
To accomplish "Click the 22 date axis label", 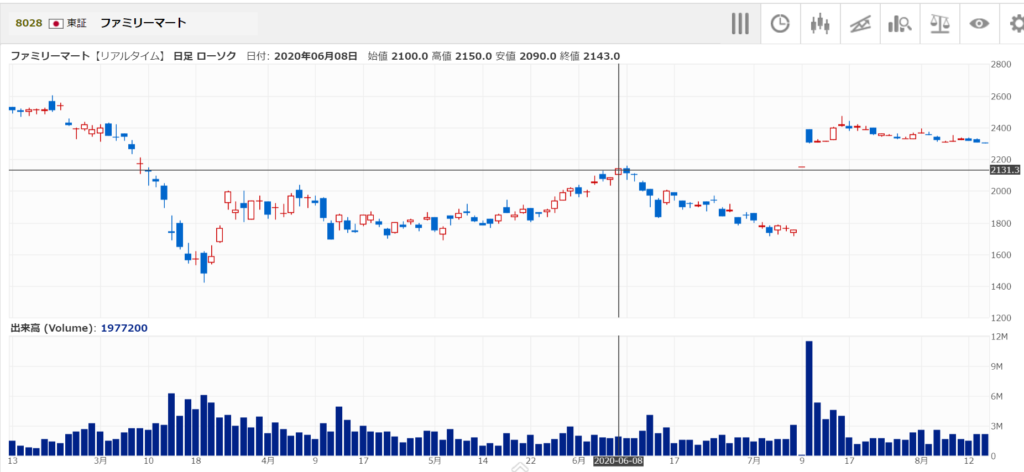I will pos(530,461).
